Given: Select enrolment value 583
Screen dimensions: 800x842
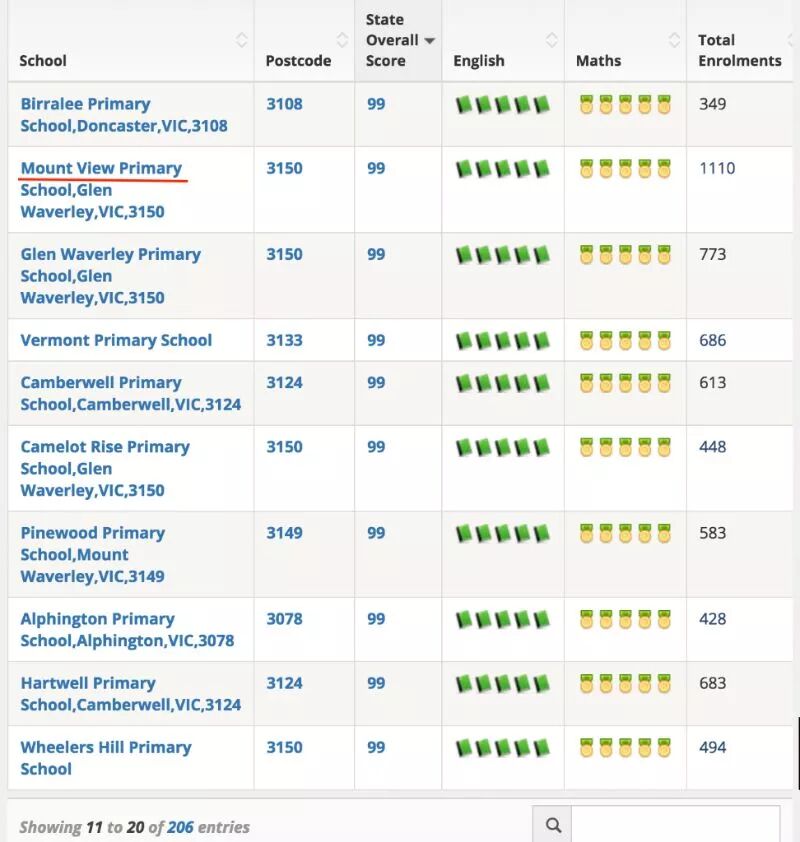Looking at the screenshot, I should click(712, 533).
